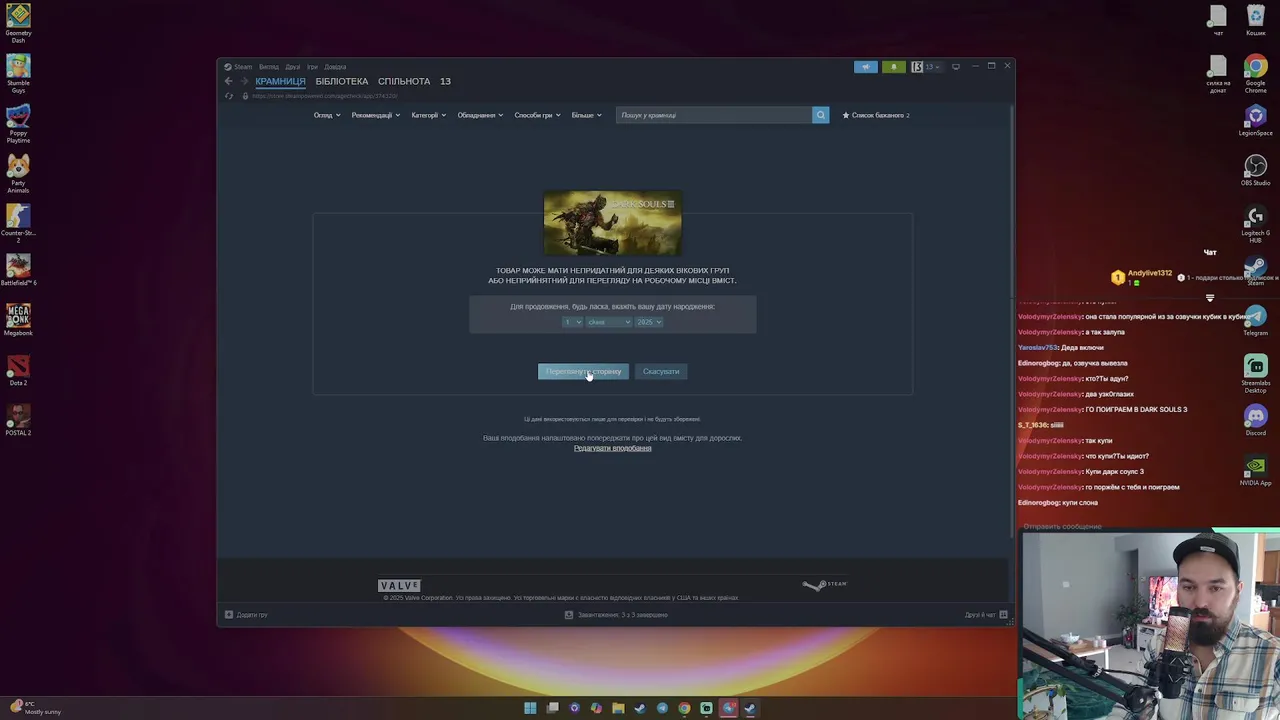Open the 'чат' file on desktop
Image resolution: width=1280 pixels, height=720 pixels.
coord(1217,20)
